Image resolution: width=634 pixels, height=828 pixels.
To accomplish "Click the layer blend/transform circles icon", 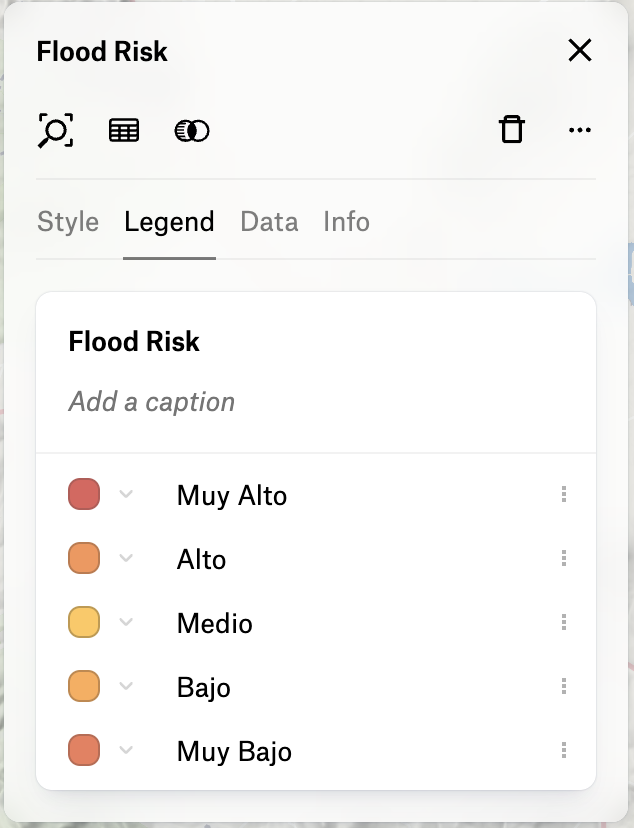I will click(192, 131).
